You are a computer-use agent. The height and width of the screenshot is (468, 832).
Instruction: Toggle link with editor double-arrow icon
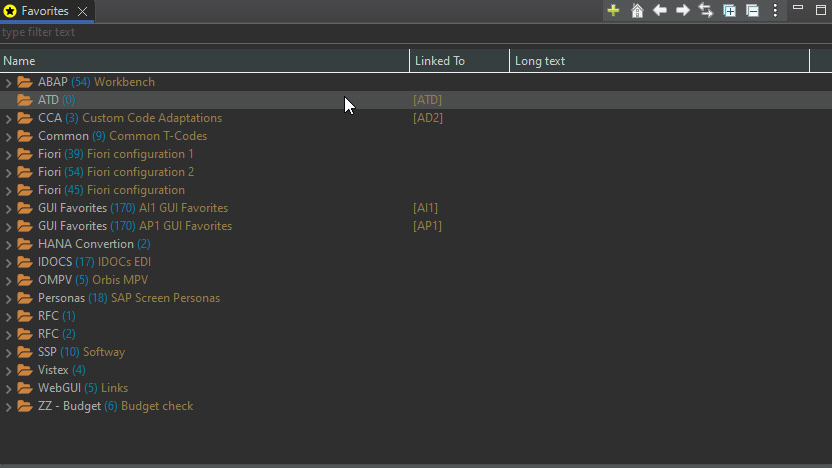coord(706,11)
